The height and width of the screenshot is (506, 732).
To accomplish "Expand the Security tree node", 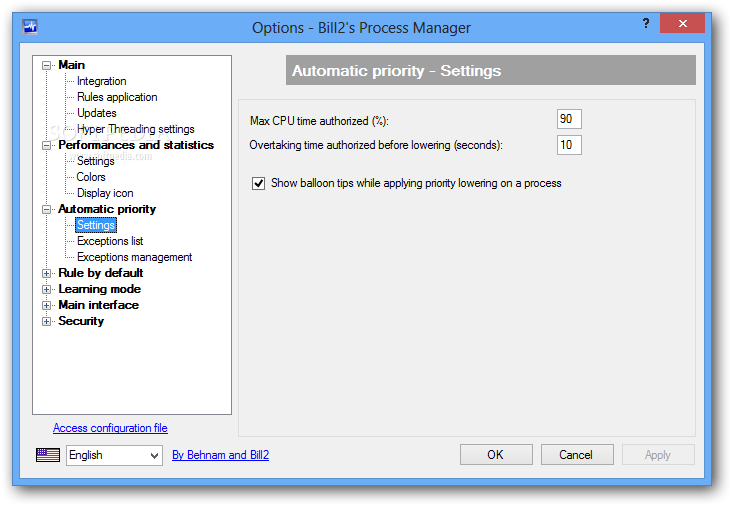I will click(x=46, y=322).
